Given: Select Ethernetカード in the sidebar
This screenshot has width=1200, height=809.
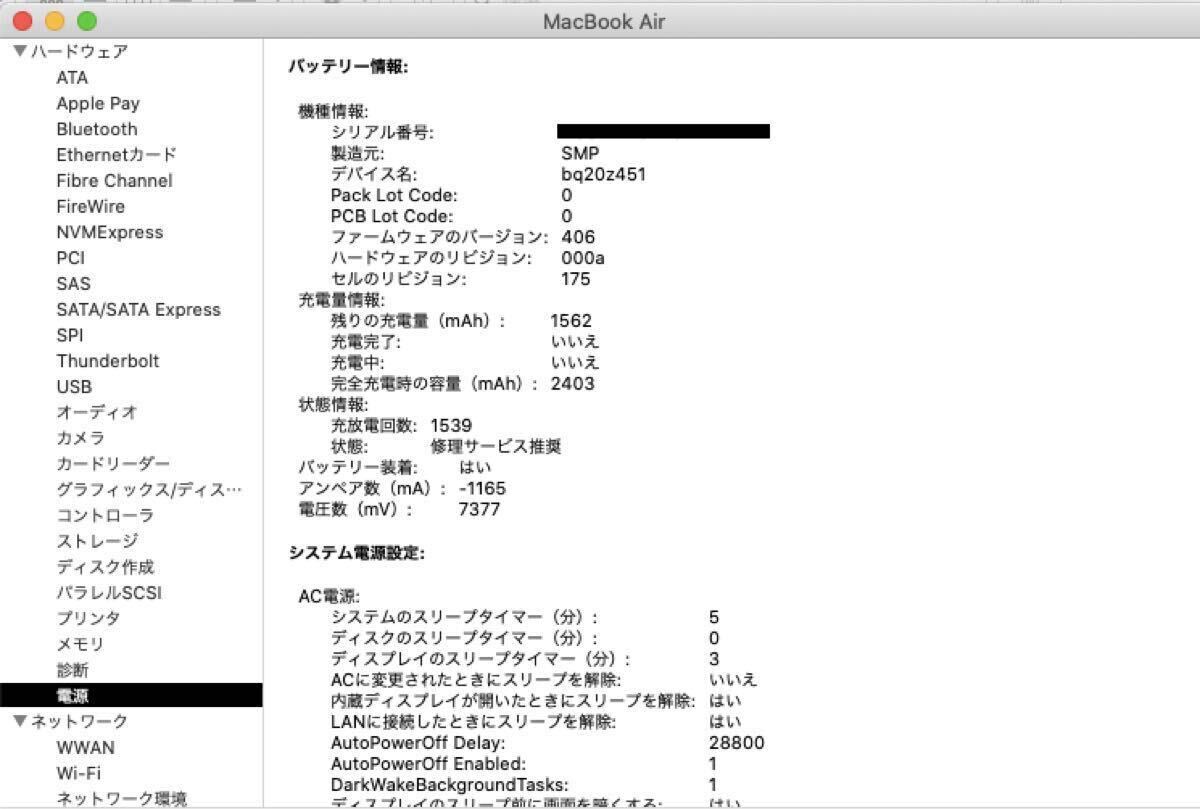Looking at the screenshot, I should [116, 155].
